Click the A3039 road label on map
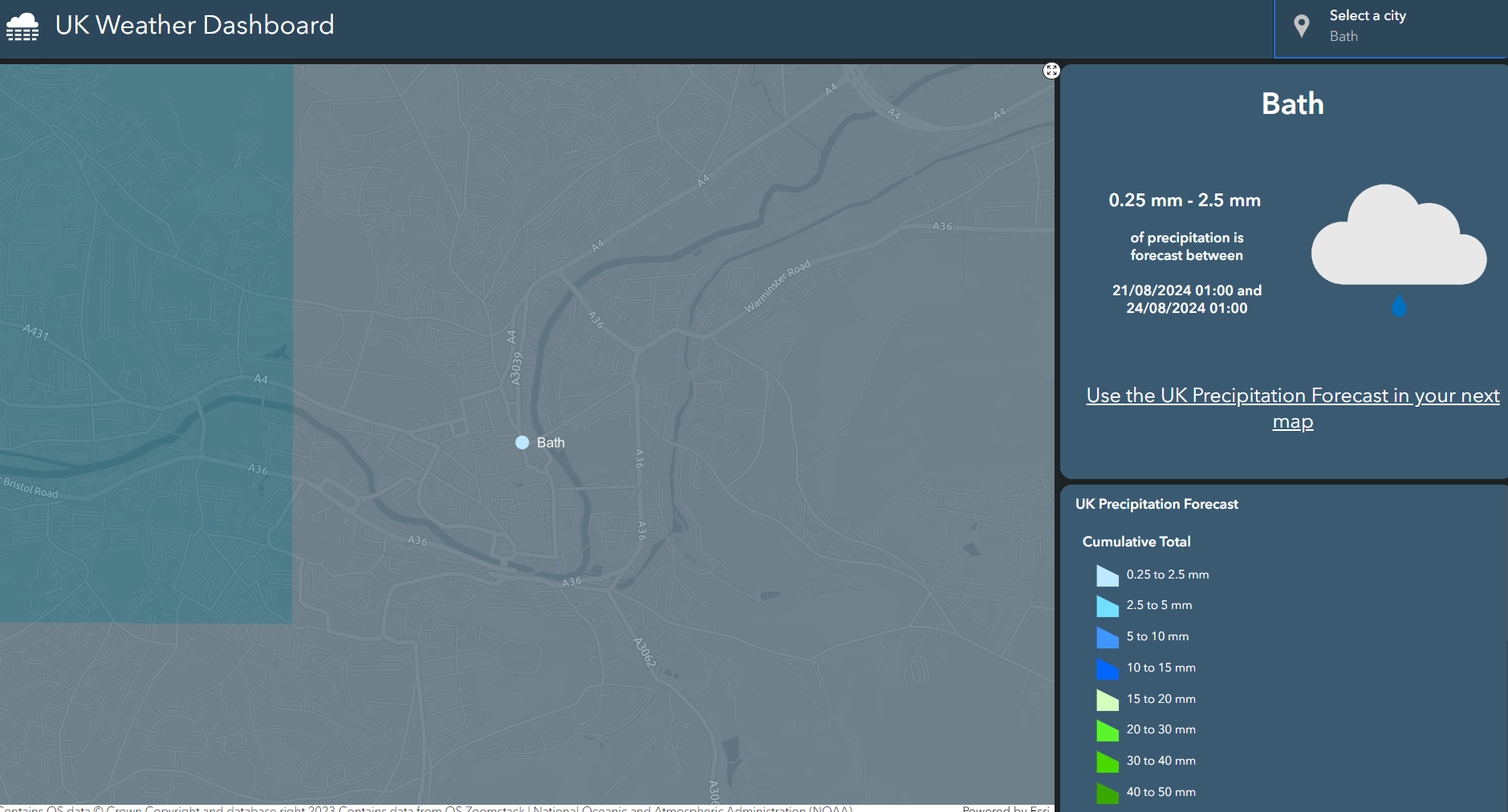This screenshot has width=1508, height=812. point(516,368)
